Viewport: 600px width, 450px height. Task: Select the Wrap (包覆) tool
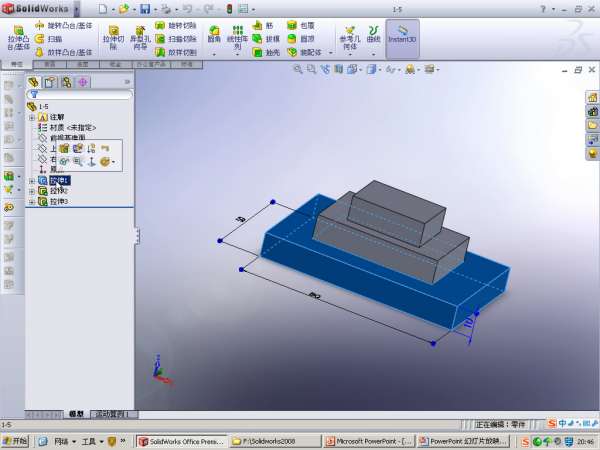(301, 26)
